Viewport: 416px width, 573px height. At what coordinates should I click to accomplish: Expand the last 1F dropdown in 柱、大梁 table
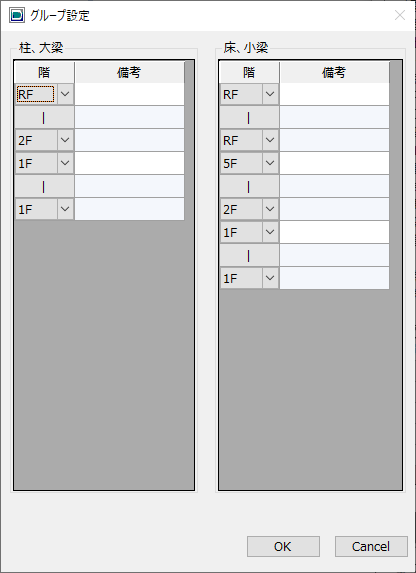tap(65, 209)
